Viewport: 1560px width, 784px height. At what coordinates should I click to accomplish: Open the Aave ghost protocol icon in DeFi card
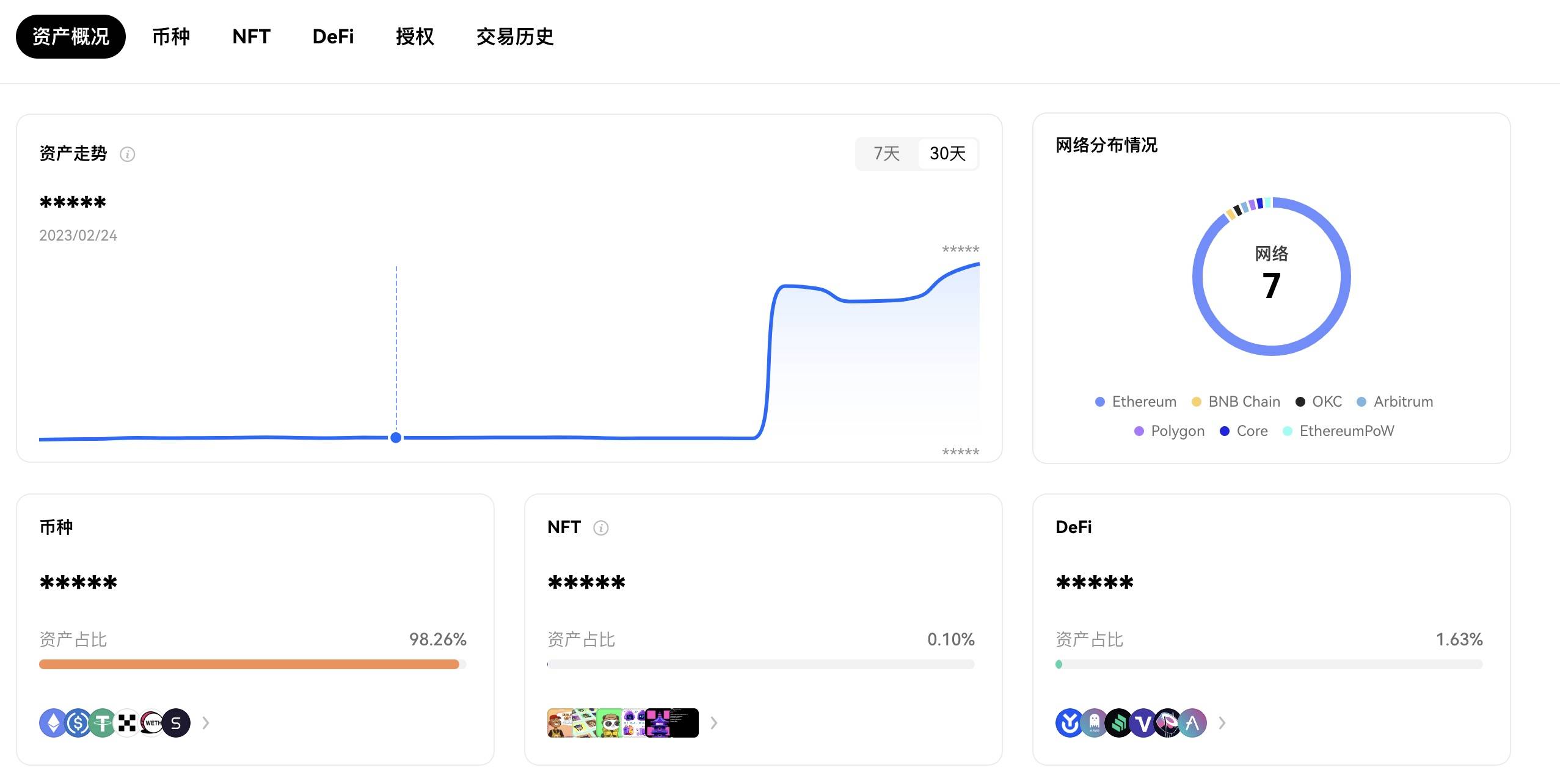click(x=1095, y=722)
